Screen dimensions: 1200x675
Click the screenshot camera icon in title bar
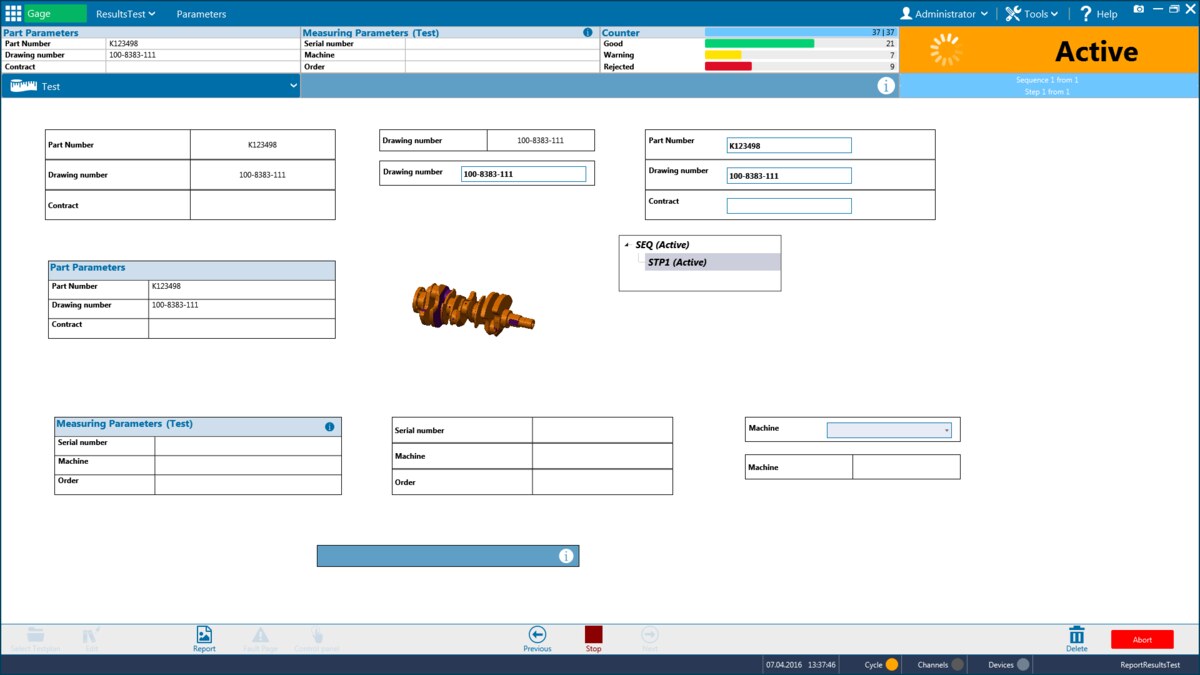click(1139, 10)
